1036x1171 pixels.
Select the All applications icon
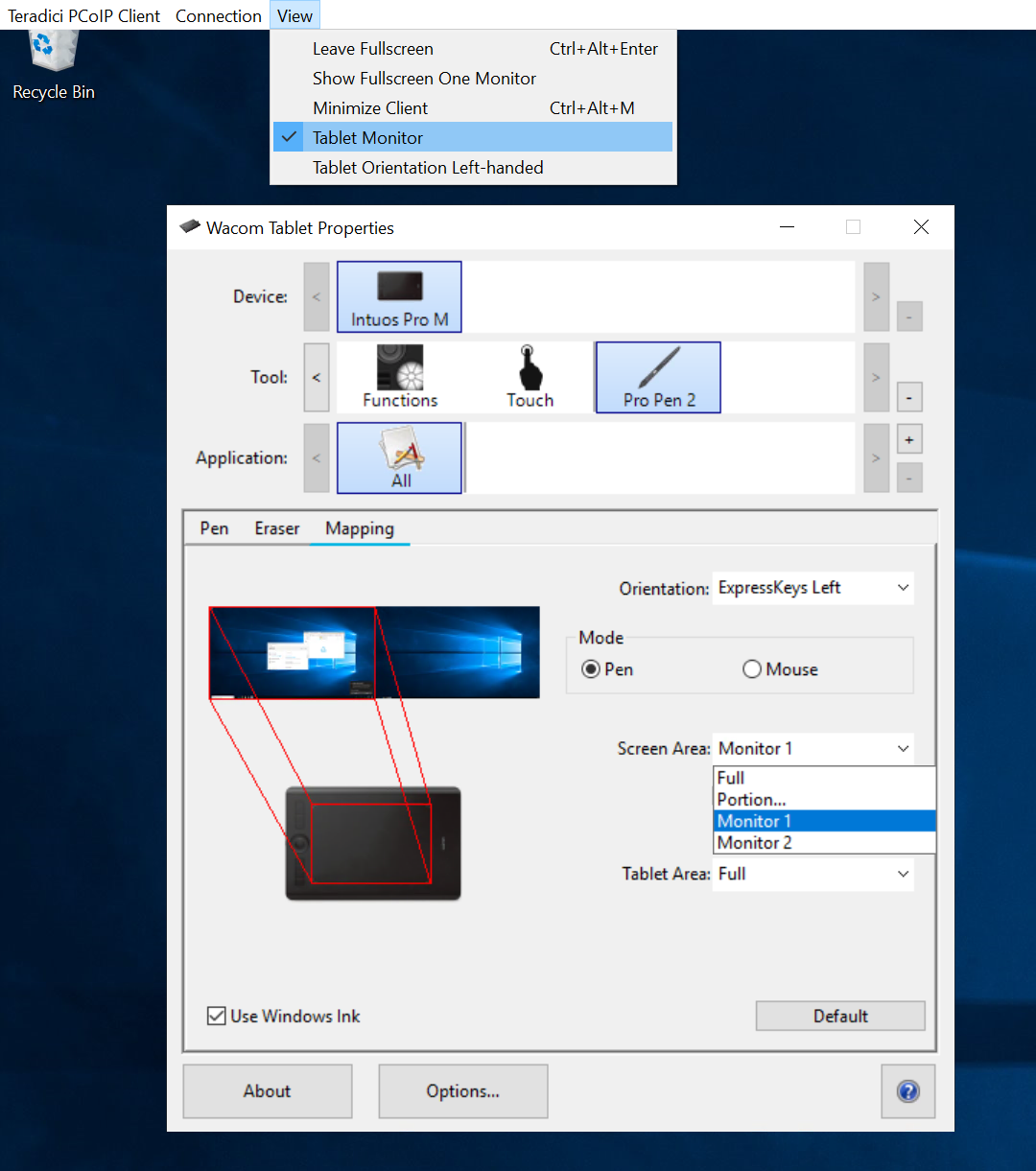[400, 457]
